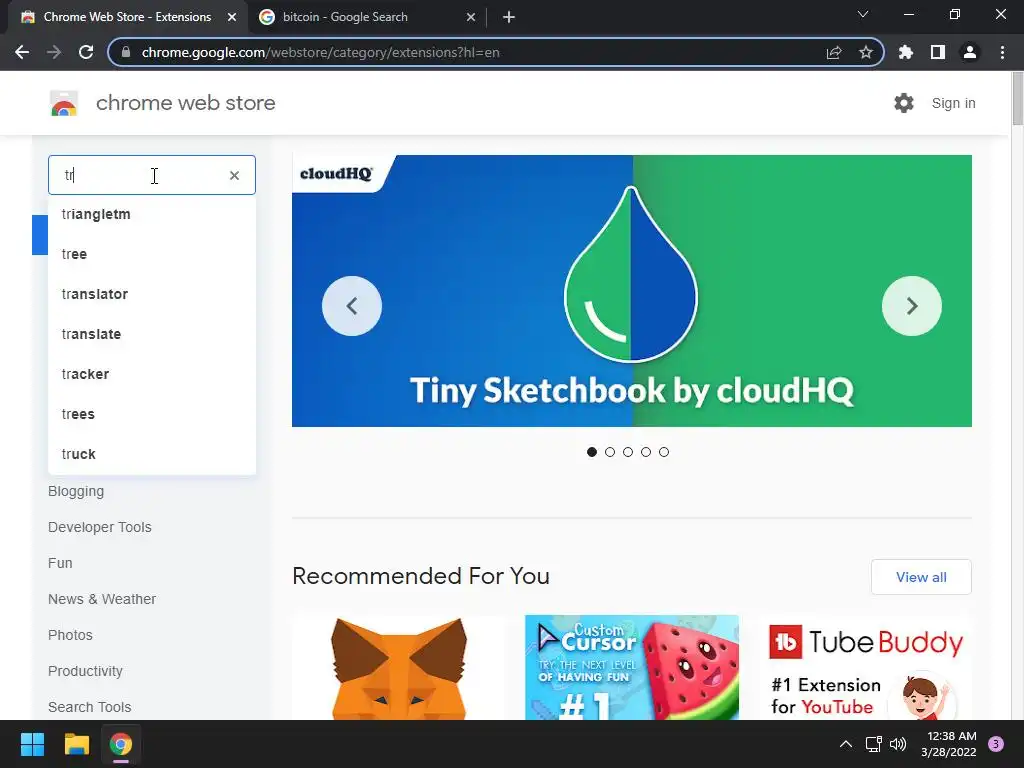The width and height of the screenshot is (1024, 768).
Task: Show hidden system tray icons
Action: [846, 744]
